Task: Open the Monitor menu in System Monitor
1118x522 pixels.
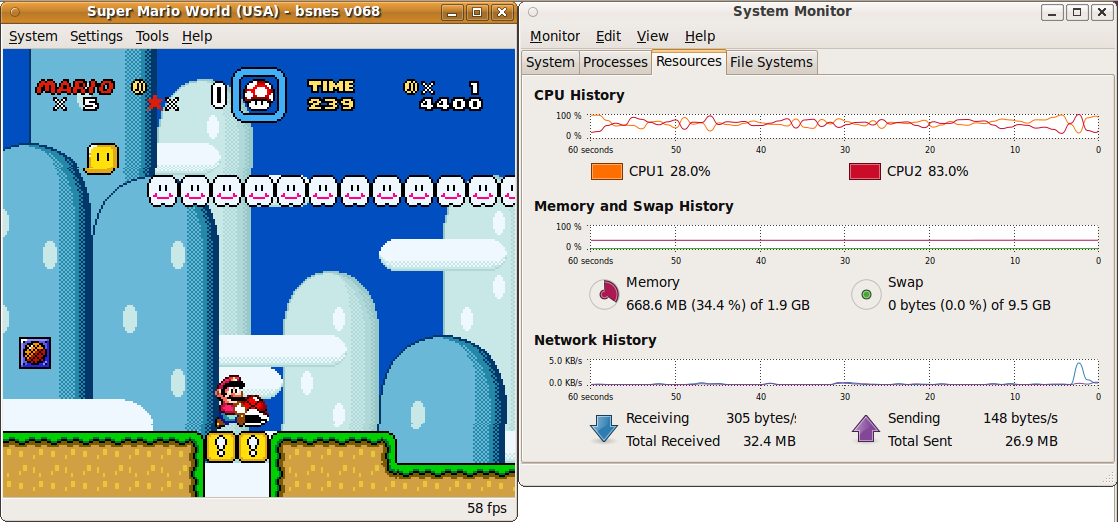Action: (555, 36)
